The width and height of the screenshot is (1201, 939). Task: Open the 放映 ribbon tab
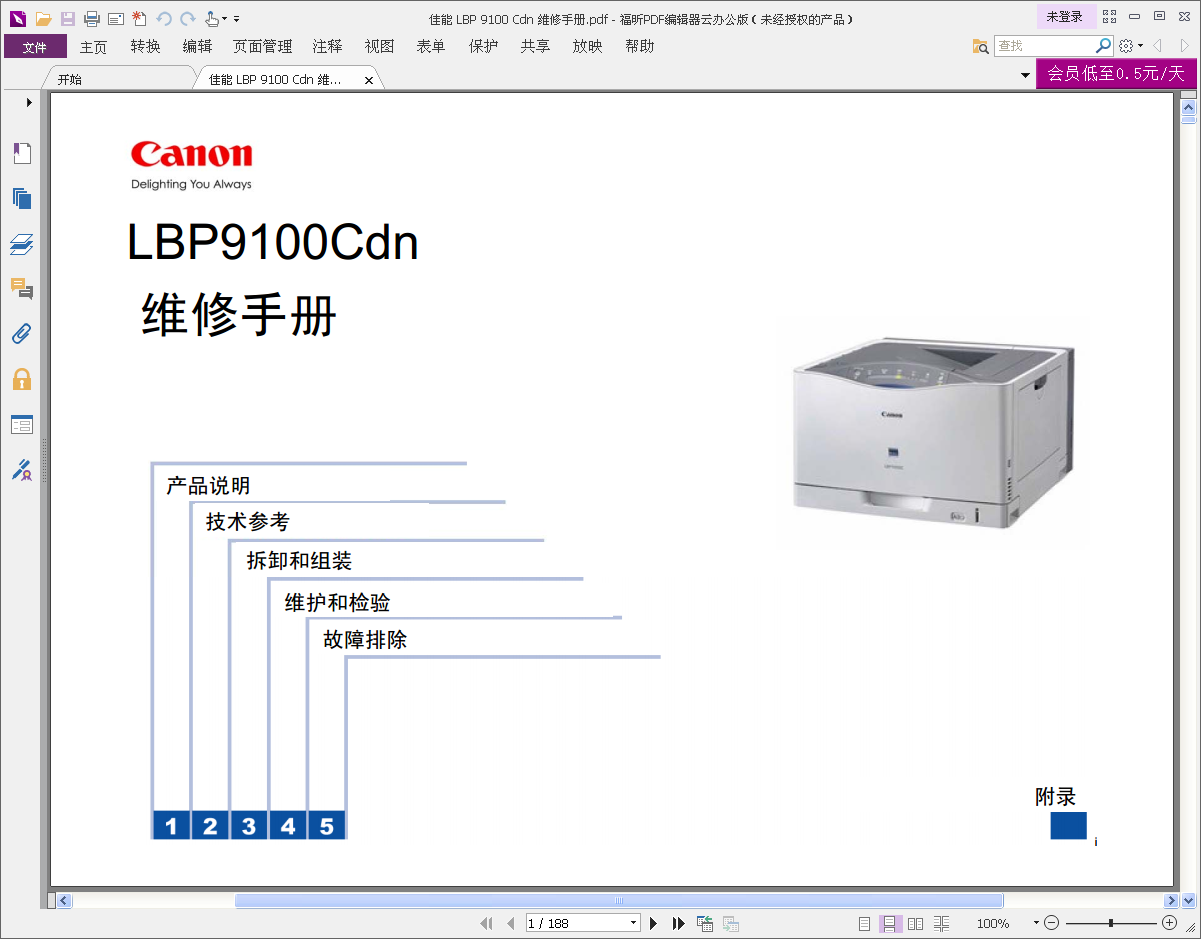click(x=587, y=46)
